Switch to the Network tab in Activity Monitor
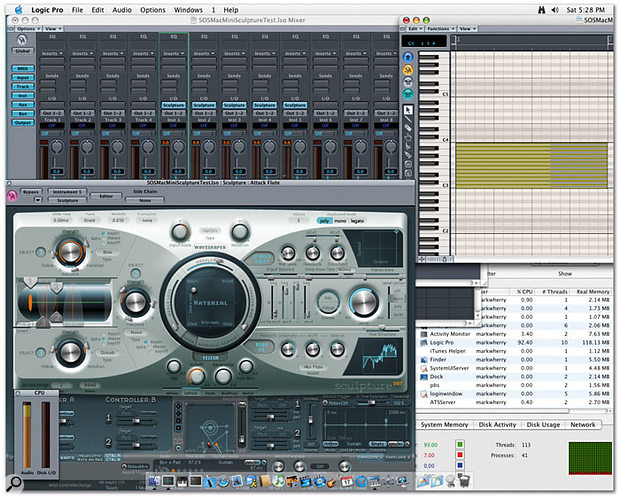 pos(582,424)
